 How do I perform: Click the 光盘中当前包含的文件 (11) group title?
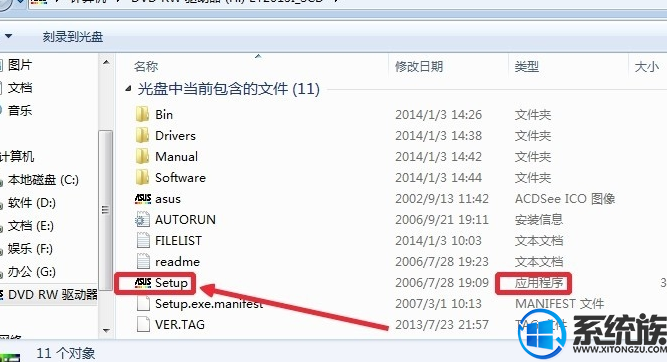(229, 89)
